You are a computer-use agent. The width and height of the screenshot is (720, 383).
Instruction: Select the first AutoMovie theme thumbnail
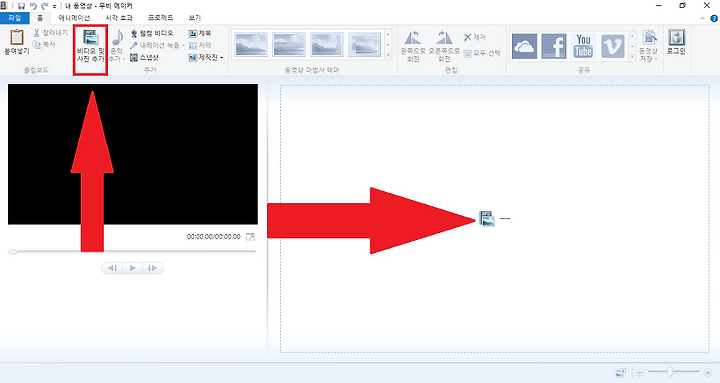pyautogui.click(x=251, y=45)
